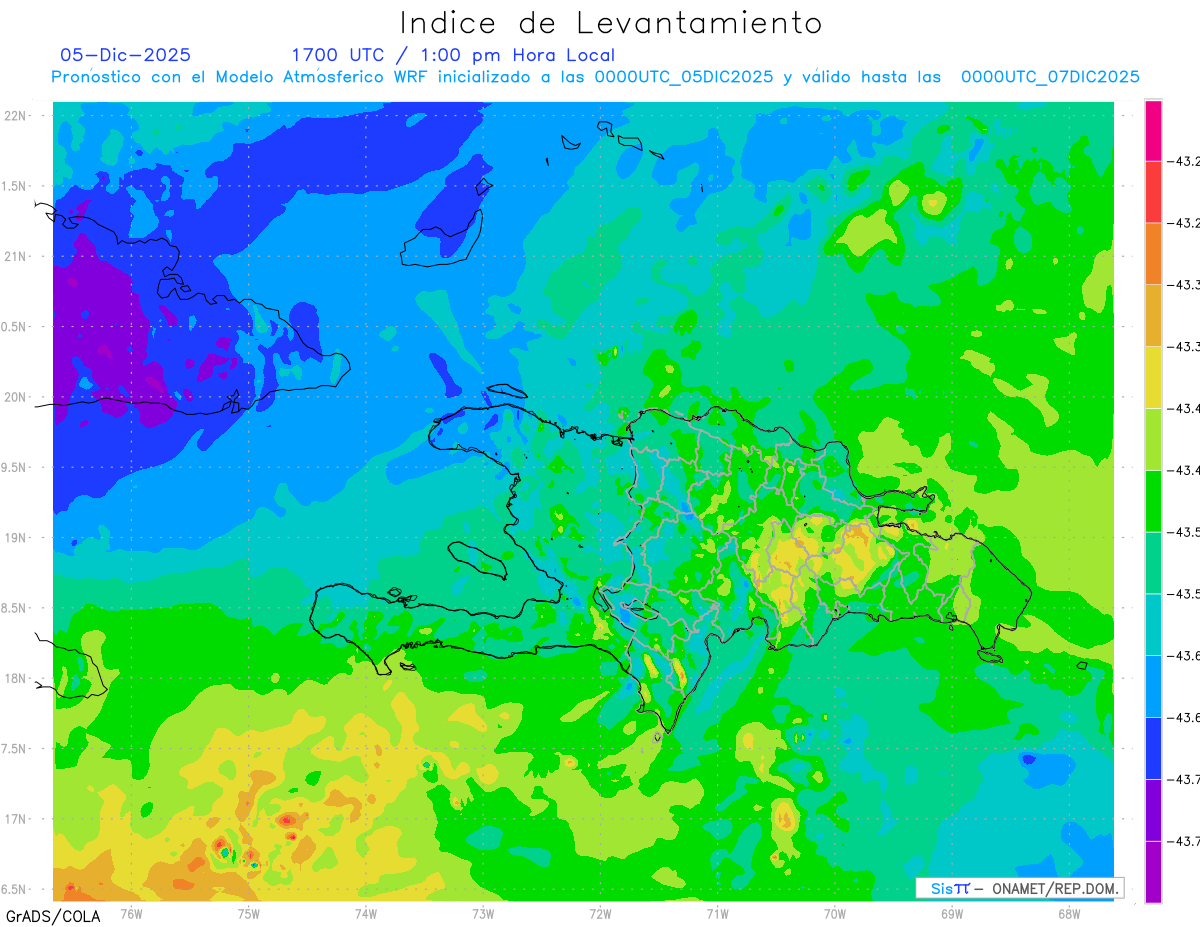The width and height of the screenshot is (1200, 927).
Task: Click the 19N latitude axis label
Action: click(x=15, y=537)
